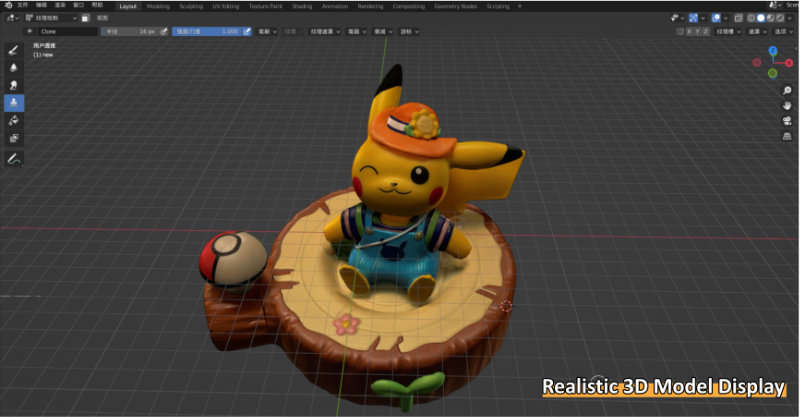Viewport: 800px width, 417px height.
Task: Switch to the Shading workspace tab
Action: click(302, 6)
